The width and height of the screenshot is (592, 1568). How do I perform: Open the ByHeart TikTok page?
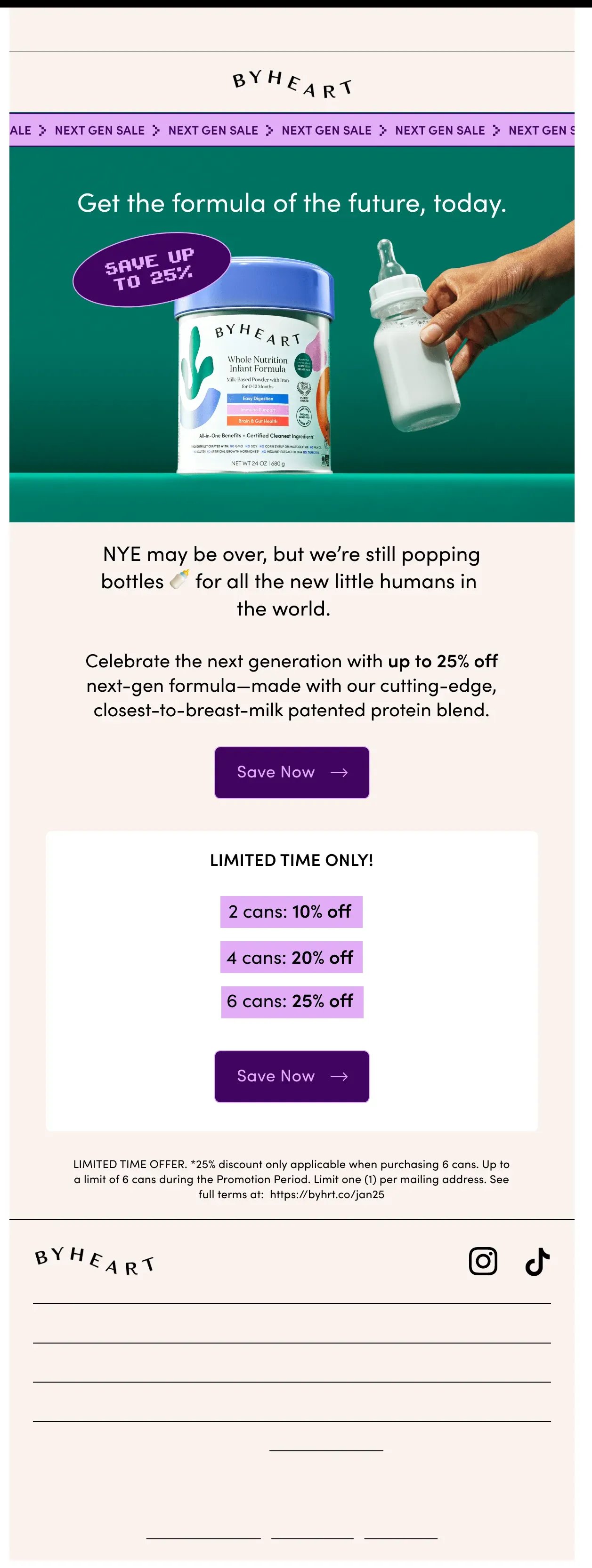537,1261
